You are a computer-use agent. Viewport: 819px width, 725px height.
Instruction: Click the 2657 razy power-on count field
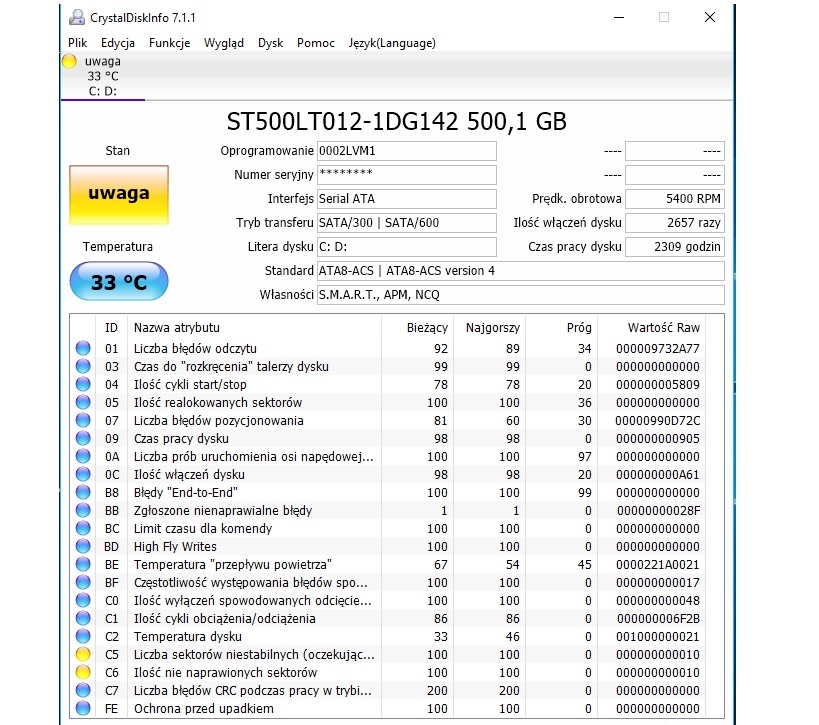coord(675,223)
